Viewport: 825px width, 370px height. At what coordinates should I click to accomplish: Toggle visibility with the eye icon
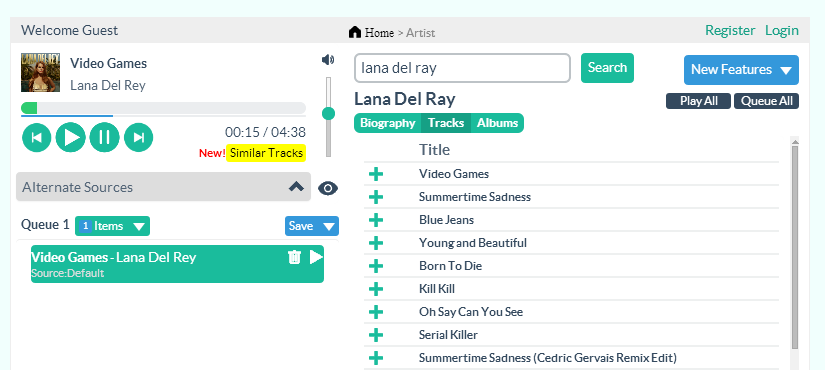tap(328, 188)
